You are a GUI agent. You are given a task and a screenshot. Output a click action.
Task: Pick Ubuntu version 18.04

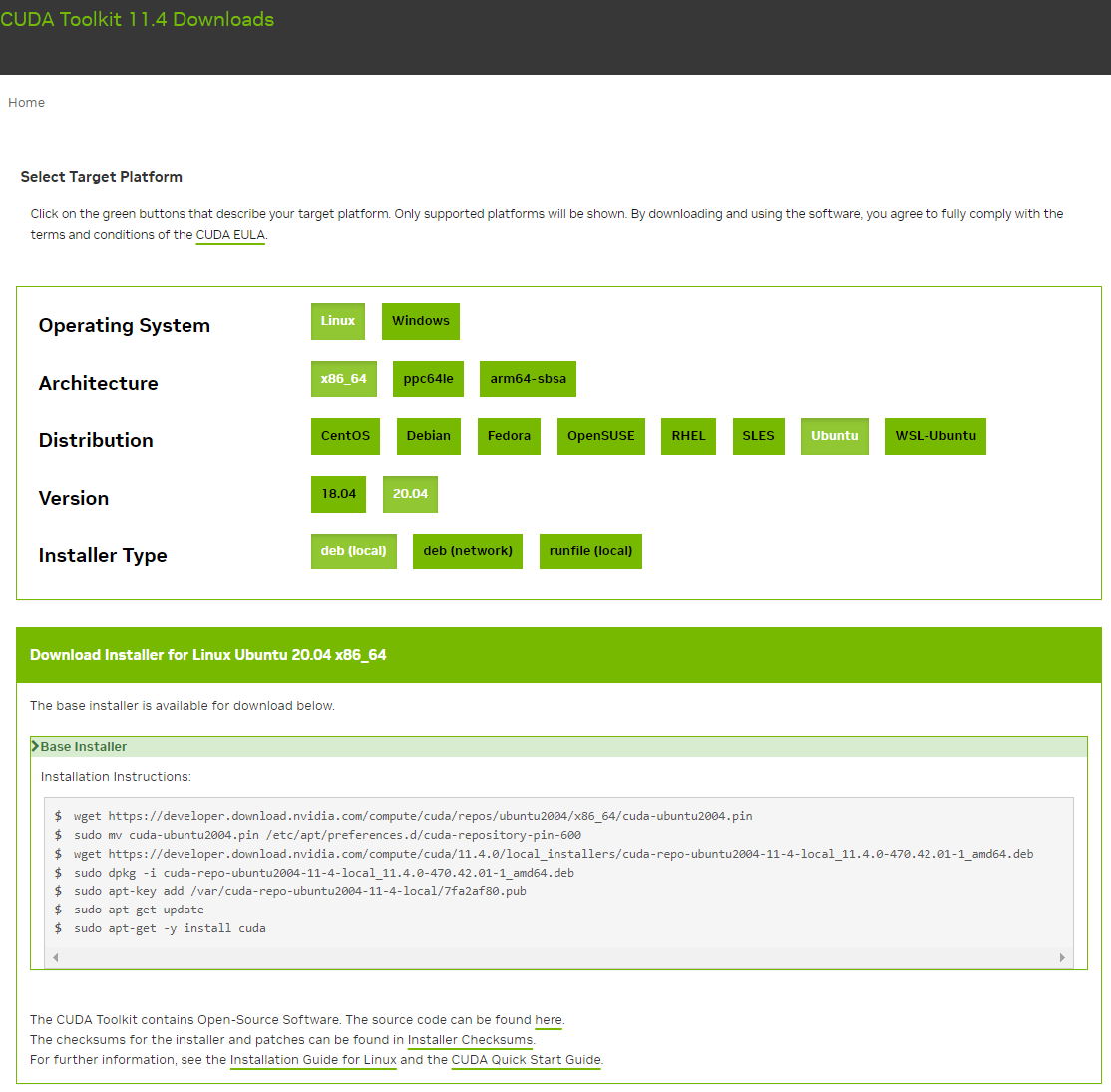tap(339, 494)
